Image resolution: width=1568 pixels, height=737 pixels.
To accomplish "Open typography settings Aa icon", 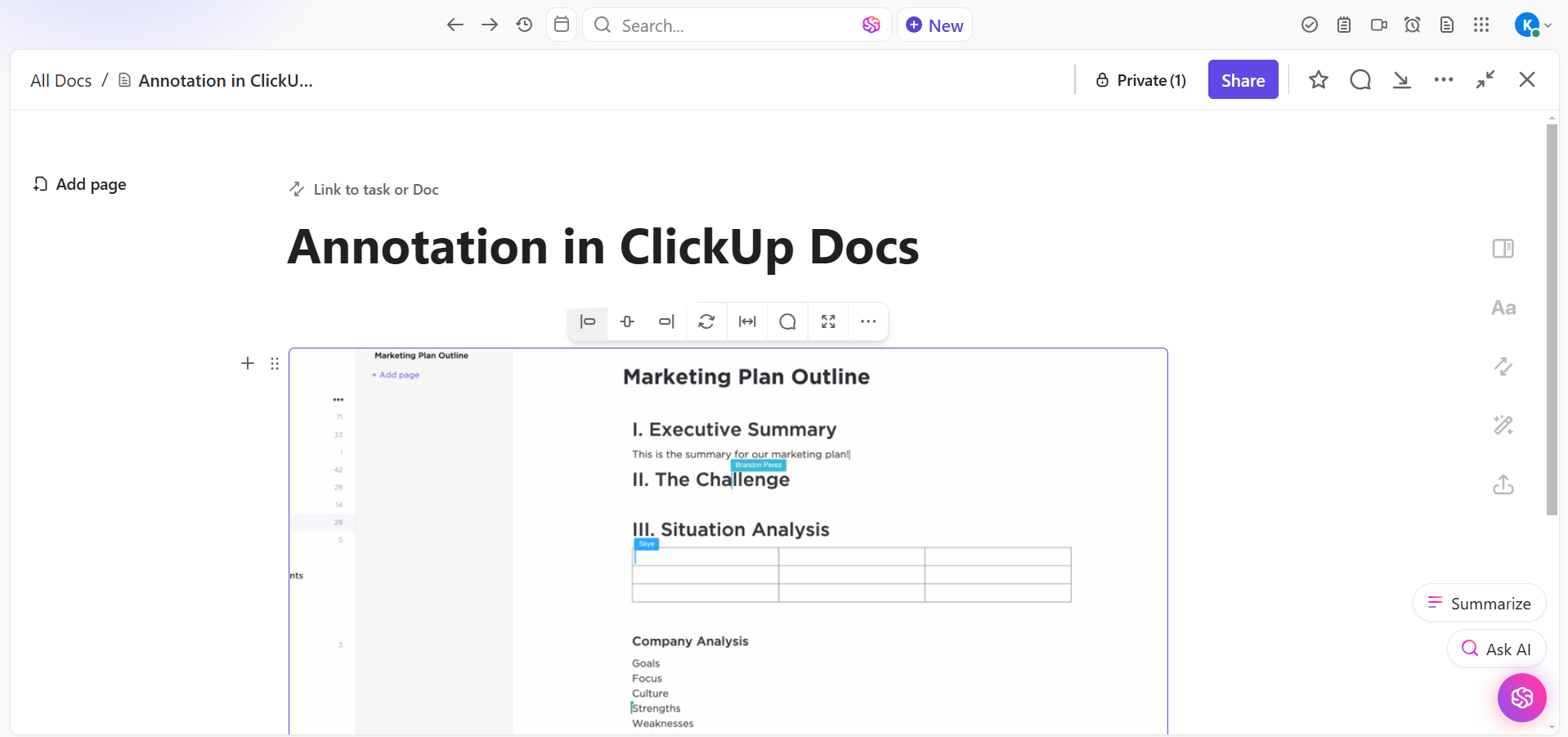I will click(x=1503, y=308).
